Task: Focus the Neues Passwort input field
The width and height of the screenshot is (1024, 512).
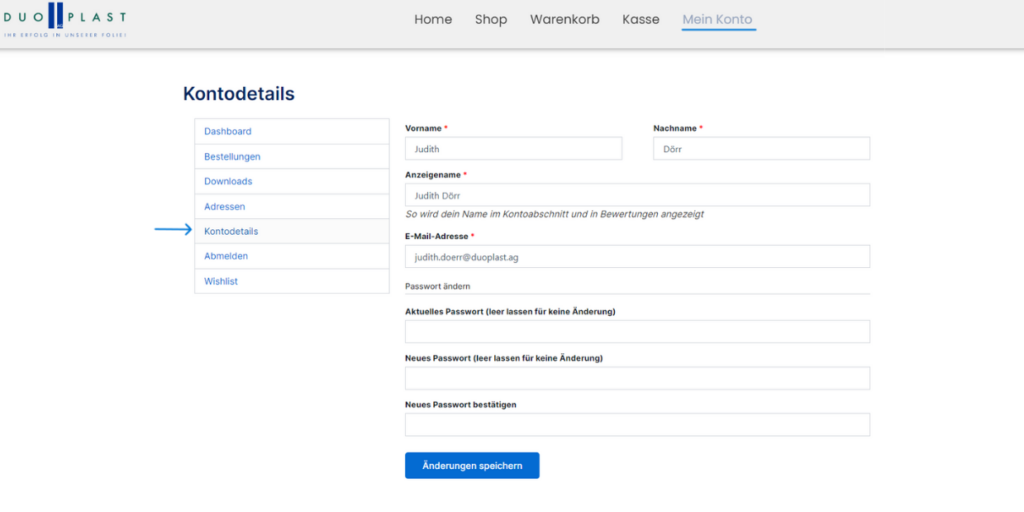Action: (637, 378)
